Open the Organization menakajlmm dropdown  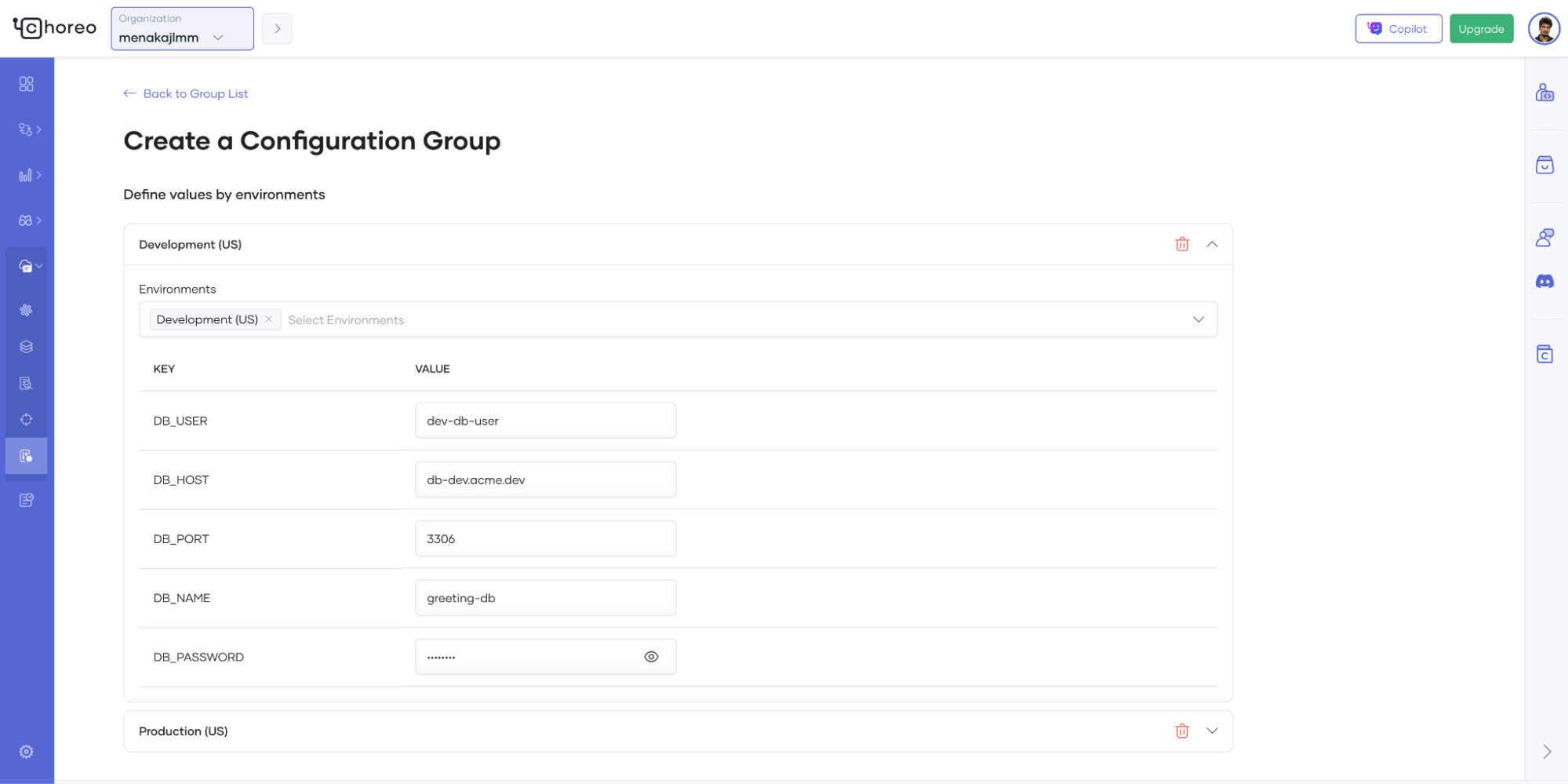tap(182, 29)
